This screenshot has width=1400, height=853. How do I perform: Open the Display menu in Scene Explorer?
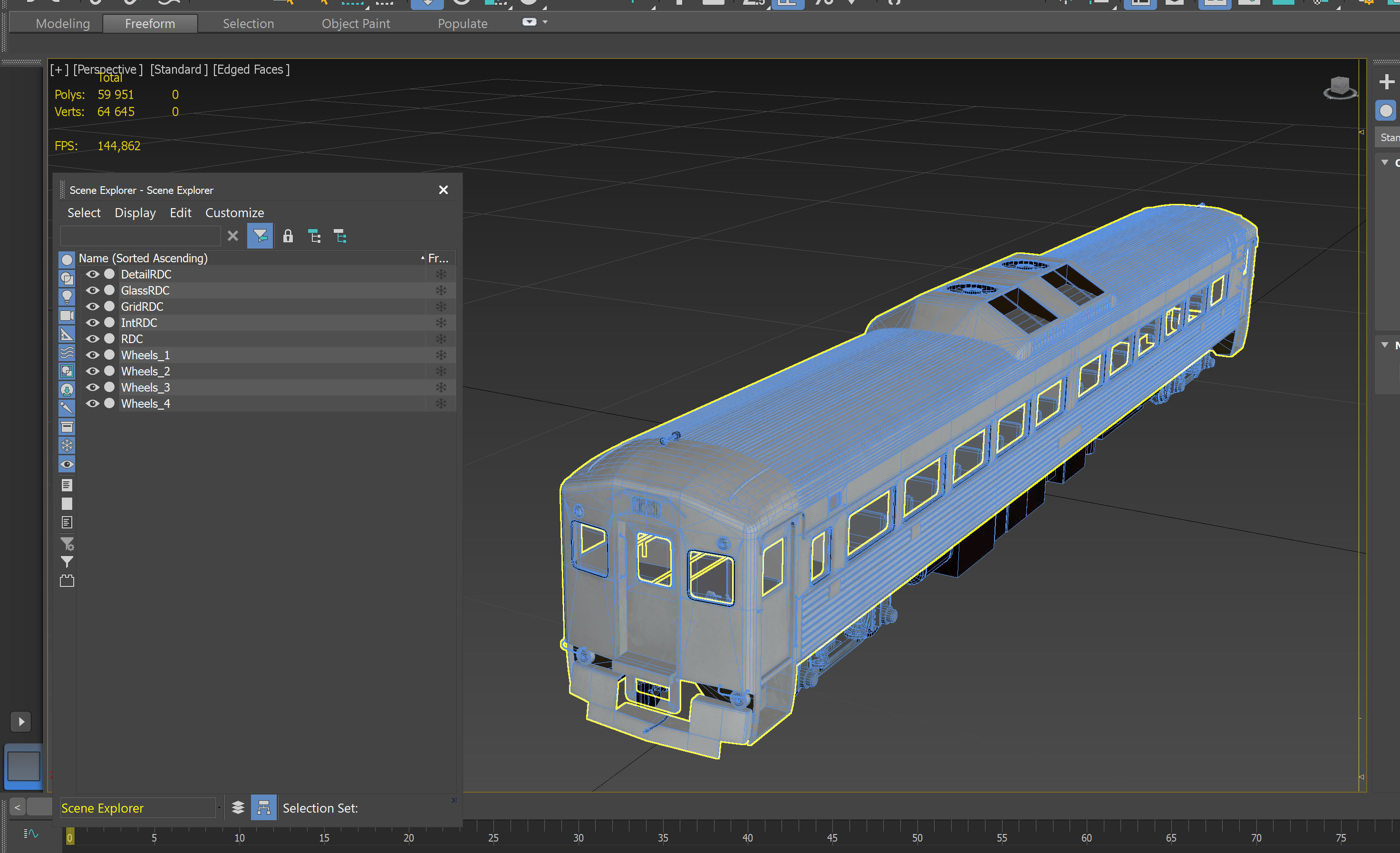coord(135,213)
